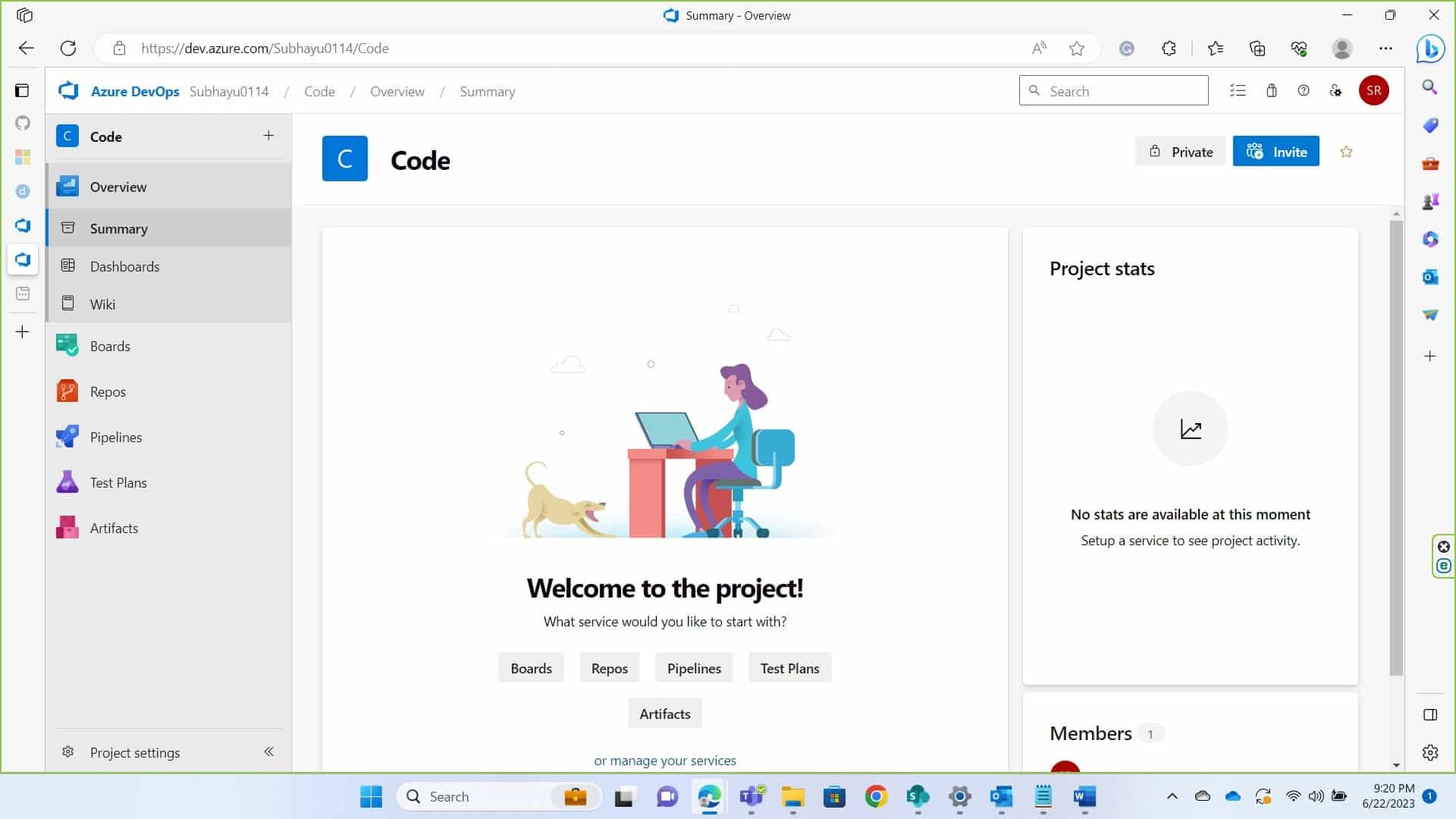Open the Boards section icon in the sidebar
The height and width of the screenshot is (819, 1456).
coord(67,346)
